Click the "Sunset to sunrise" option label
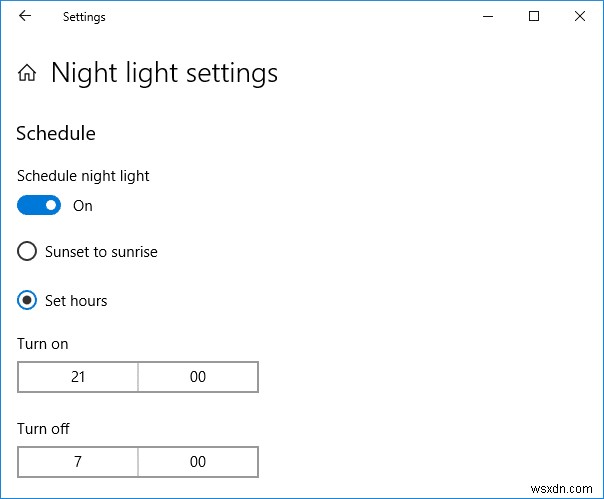The height and width of the screenshot is (499, 604). 101,252
